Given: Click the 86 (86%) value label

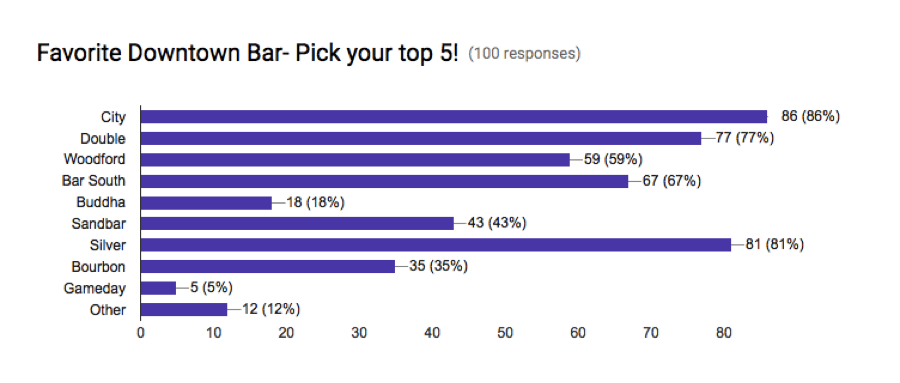Looking at the screenshot, I should click(810, 117).
